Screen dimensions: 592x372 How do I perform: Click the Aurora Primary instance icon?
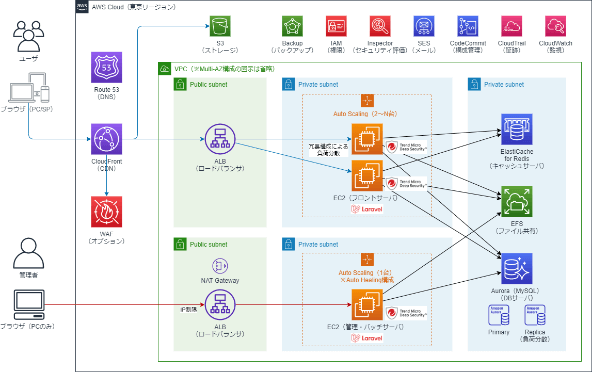coord(498,315)
